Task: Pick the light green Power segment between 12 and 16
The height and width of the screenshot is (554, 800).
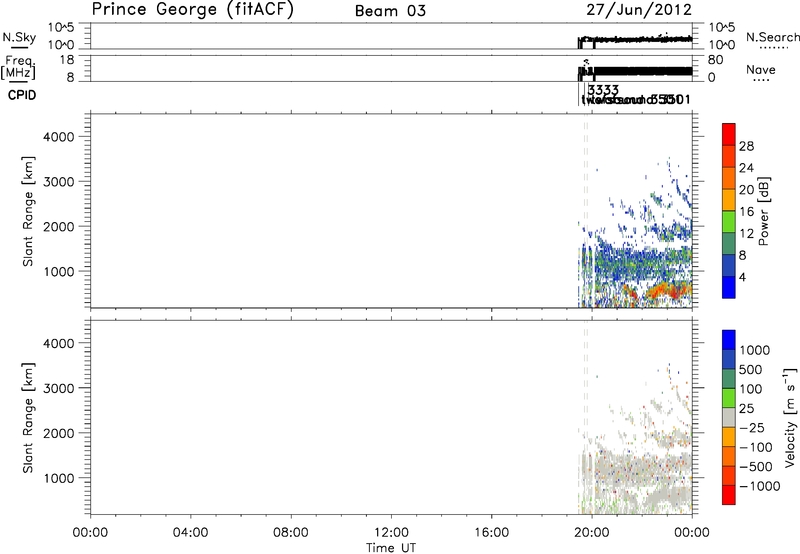Action: point(729,222)
